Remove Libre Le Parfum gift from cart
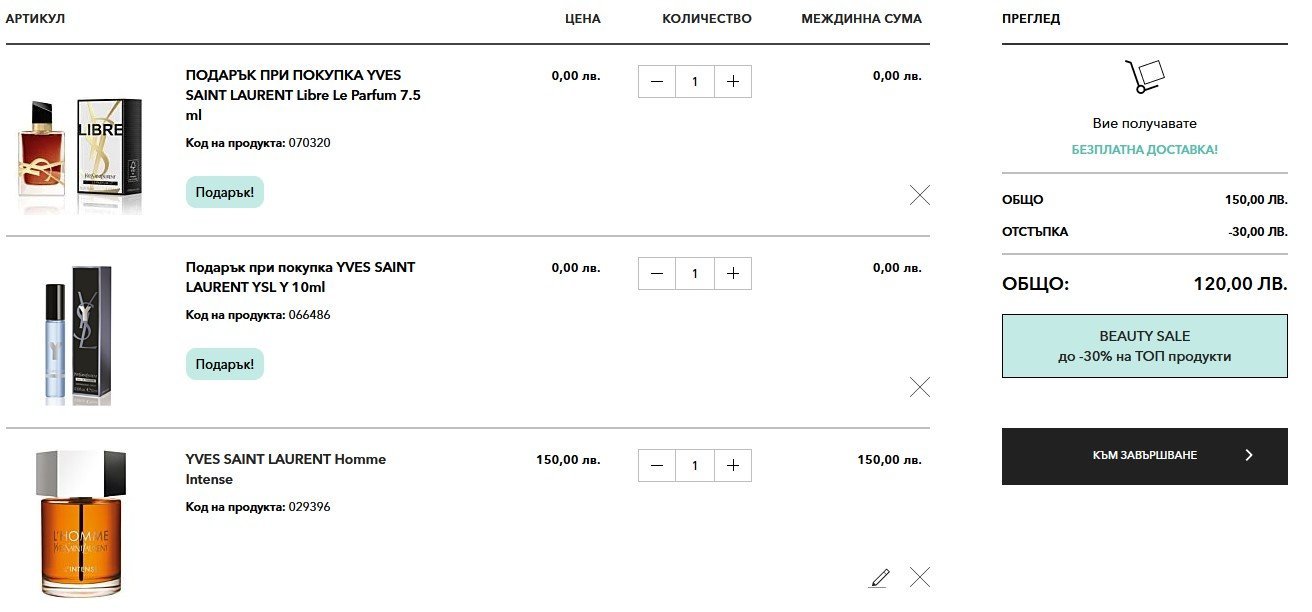The width and height of the screenshot is (1312, 612). coord(920,195)
